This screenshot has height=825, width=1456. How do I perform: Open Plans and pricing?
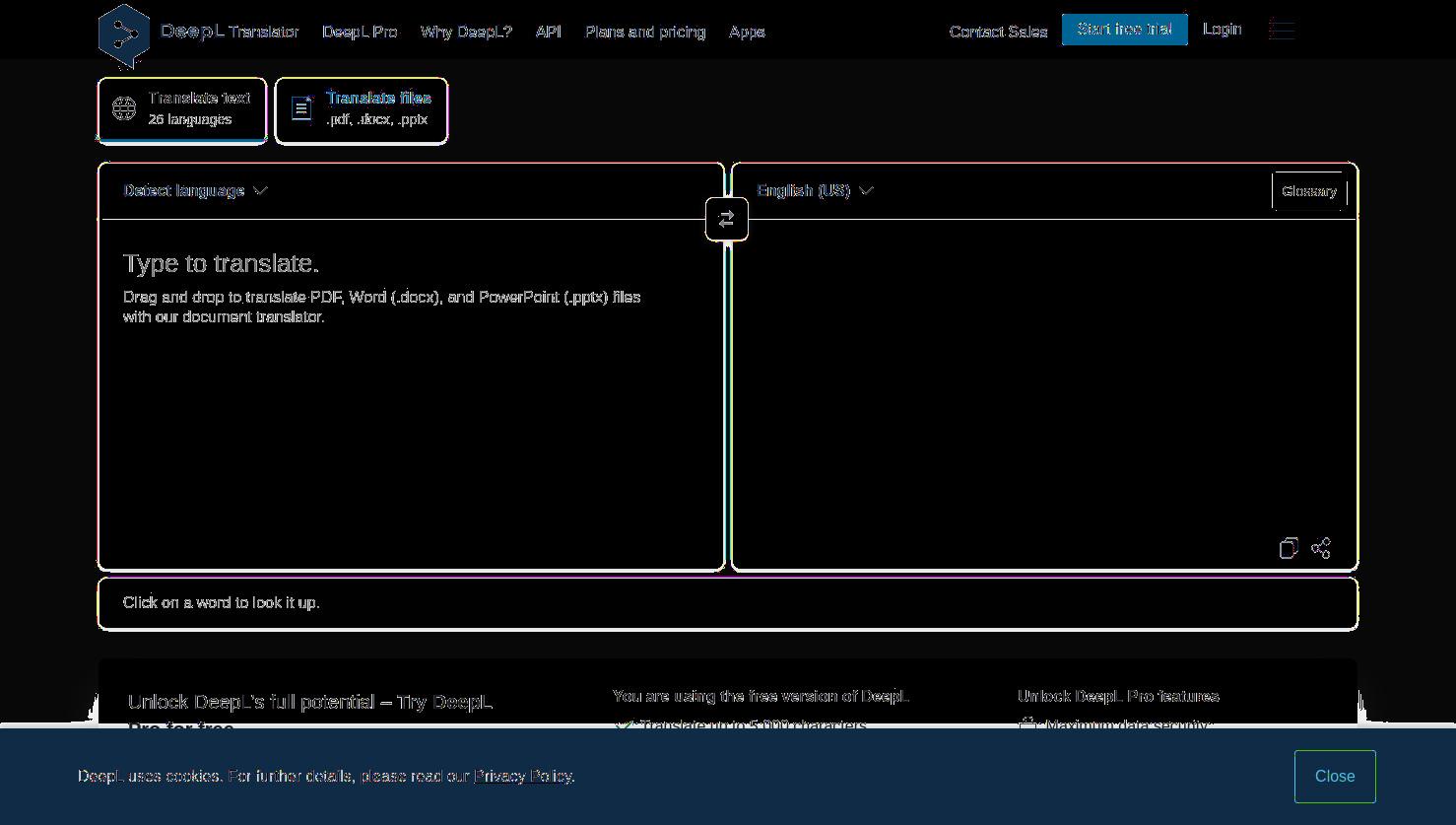click(x=645, y=32)
